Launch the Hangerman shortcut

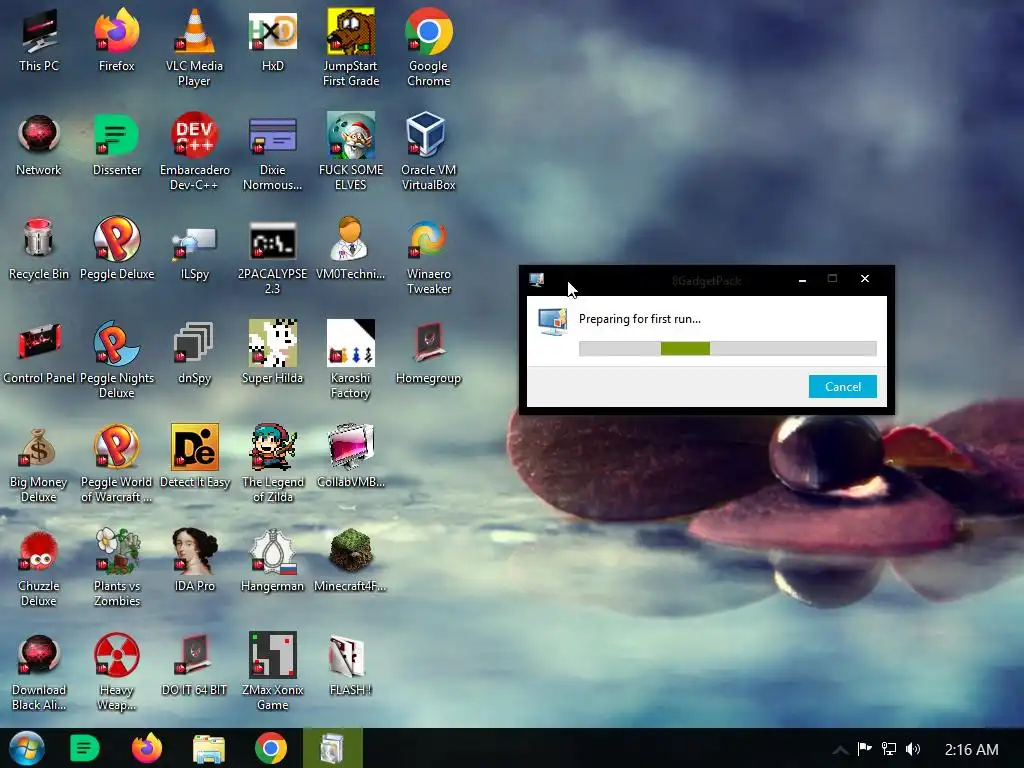(x=272, y=560)
